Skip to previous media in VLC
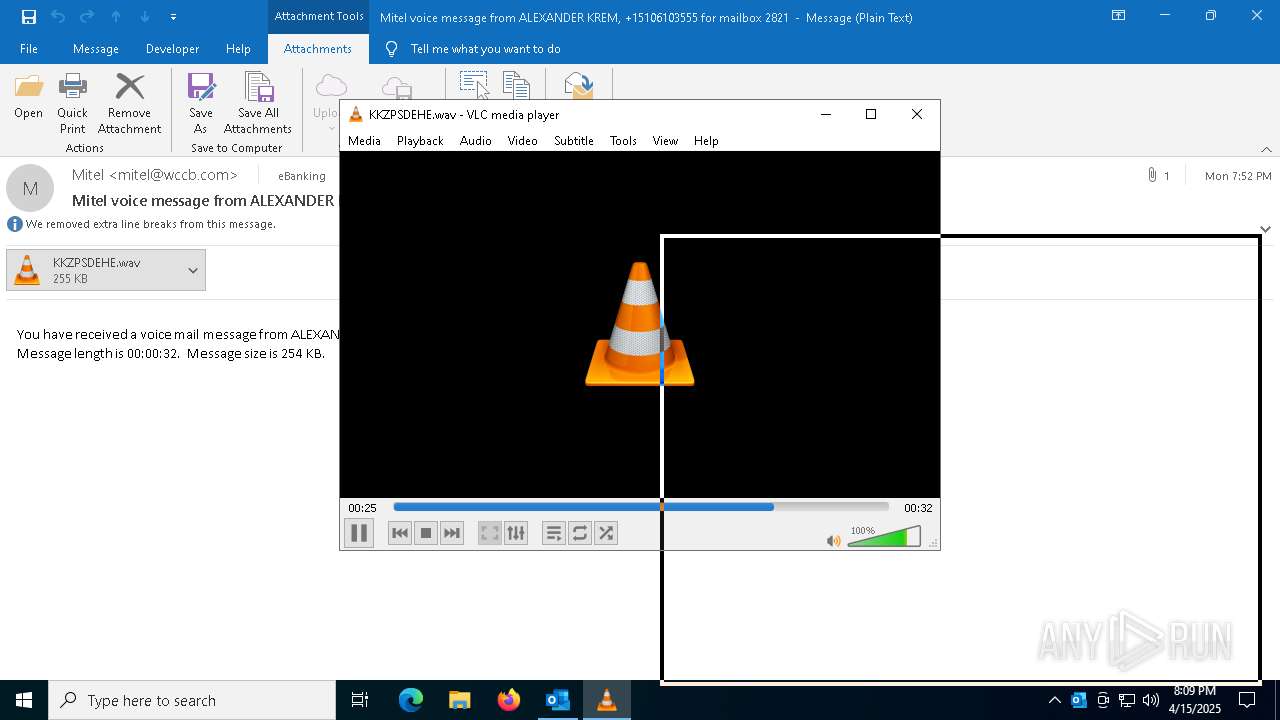Screen dimensions: 1280x720 point(399,533)
